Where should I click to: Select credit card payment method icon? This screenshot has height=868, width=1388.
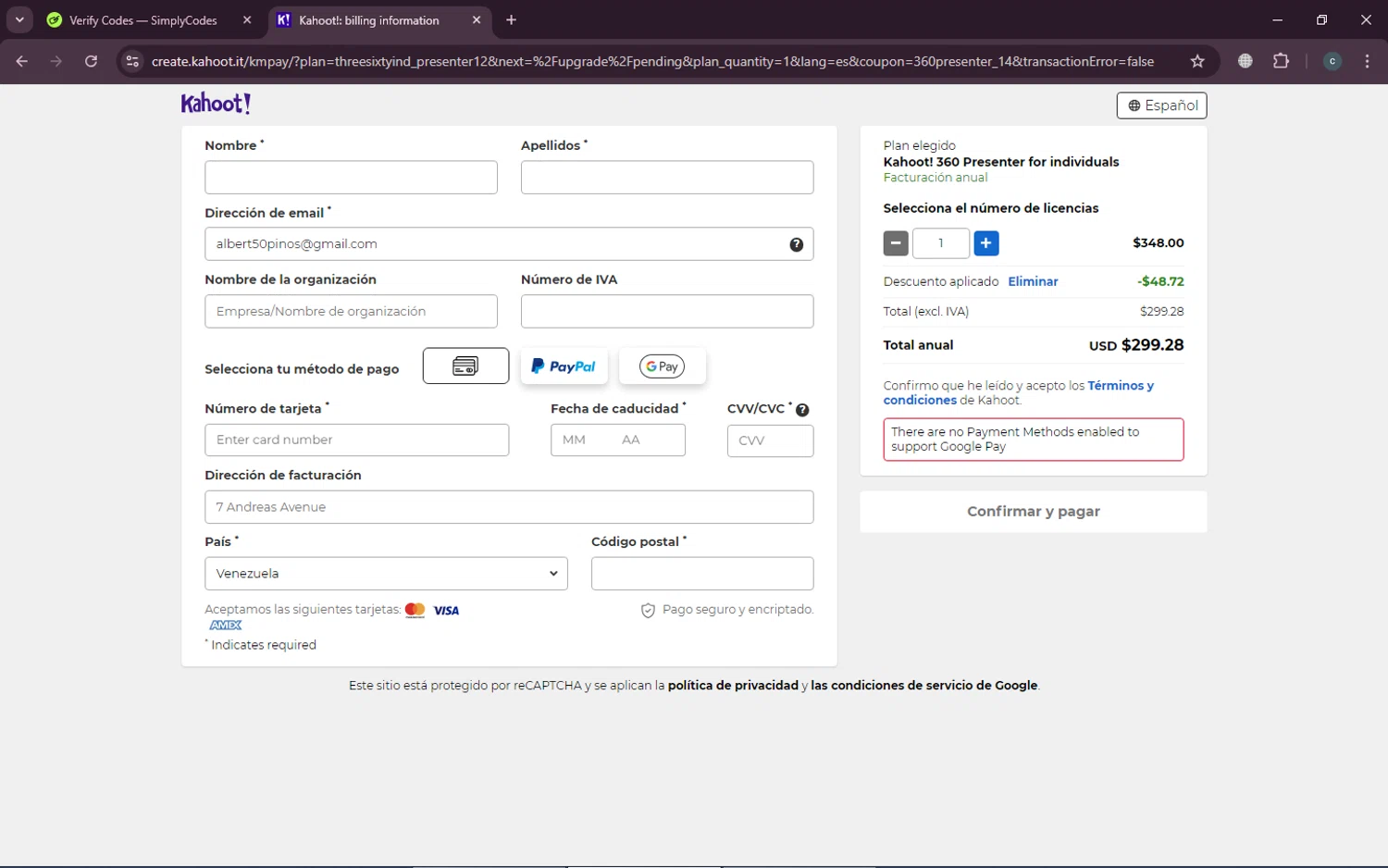465,366
